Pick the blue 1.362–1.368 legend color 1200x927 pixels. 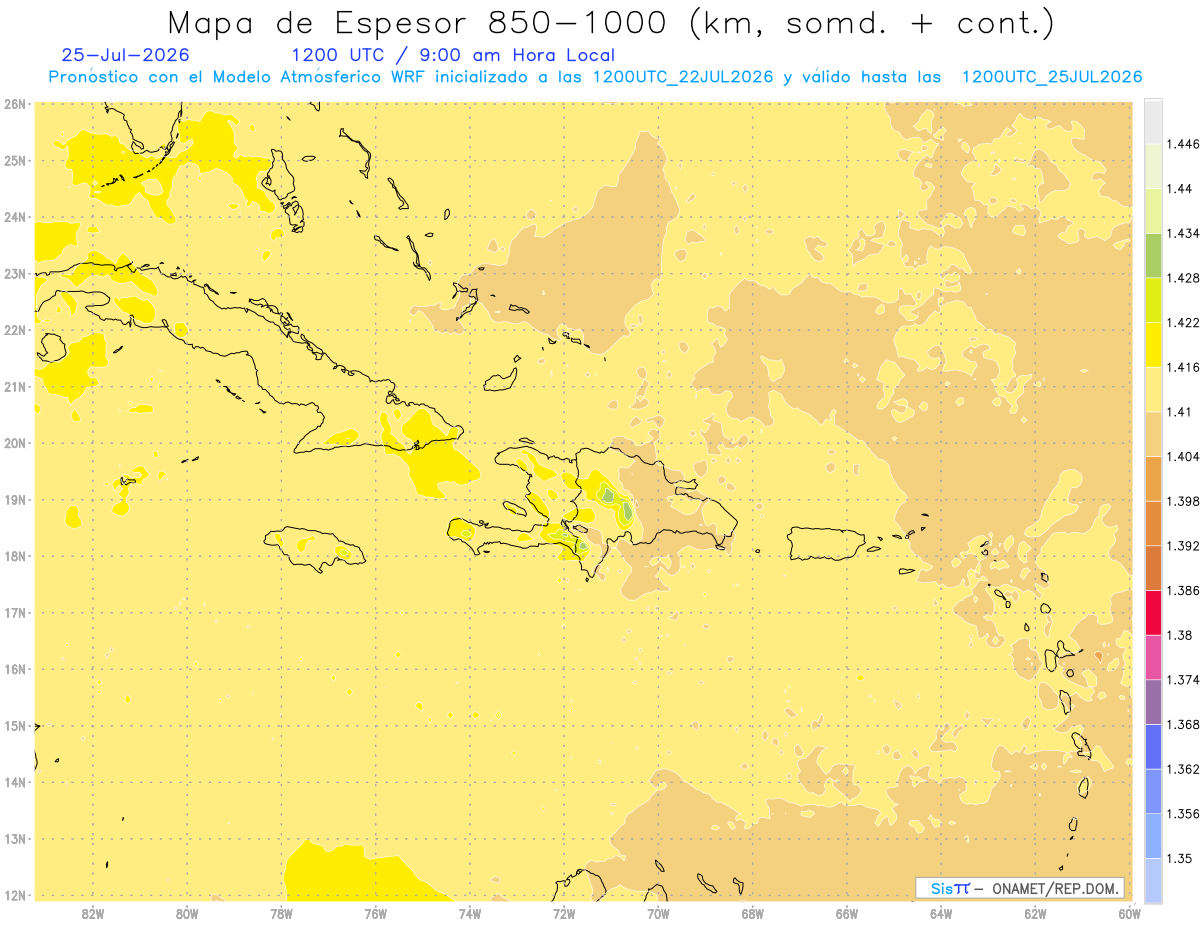coord(1153,746)
